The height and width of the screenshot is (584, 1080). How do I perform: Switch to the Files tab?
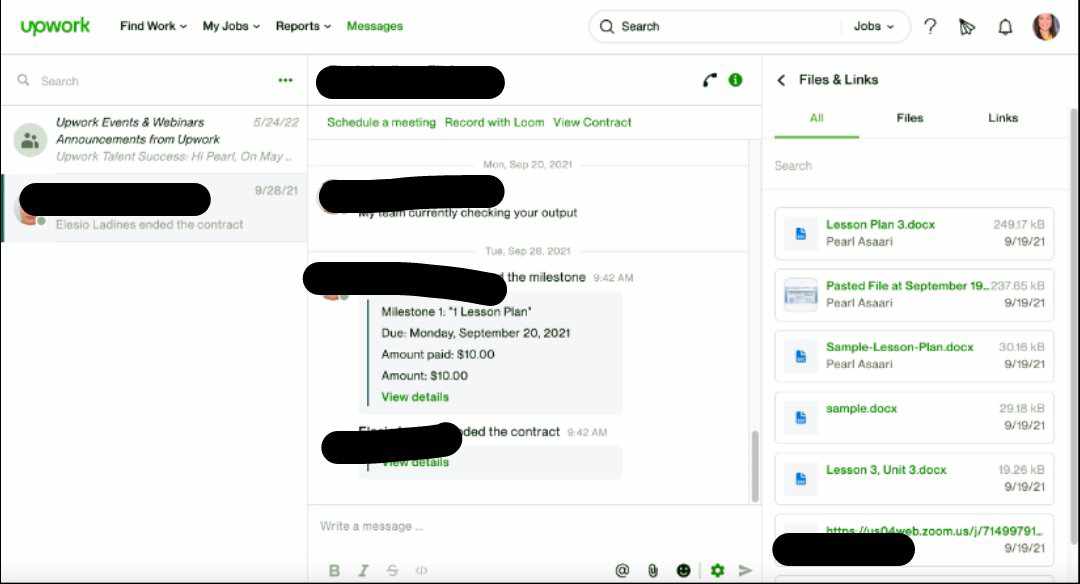coord(909,118)
